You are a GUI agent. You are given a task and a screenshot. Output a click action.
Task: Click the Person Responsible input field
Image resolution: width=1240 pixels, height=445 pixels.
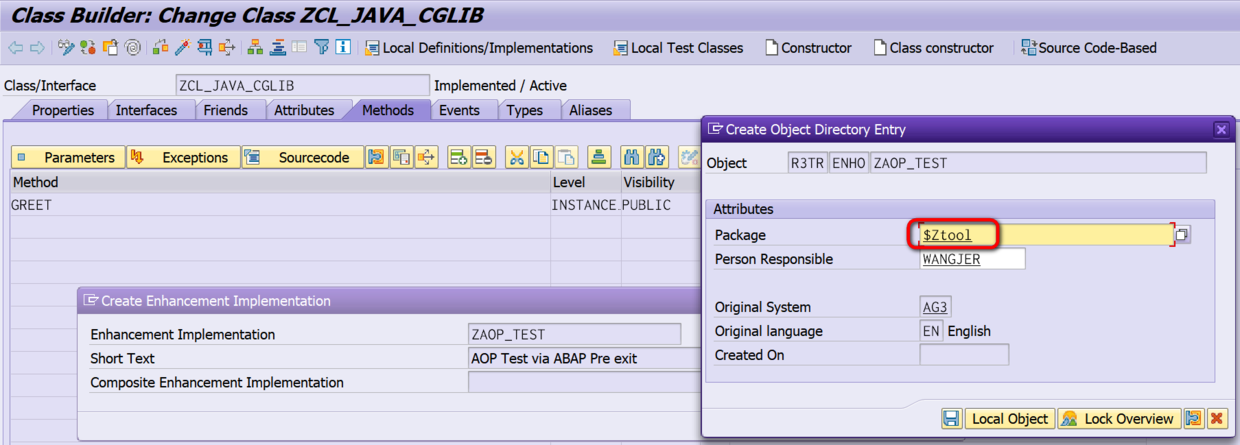[972, 259]
